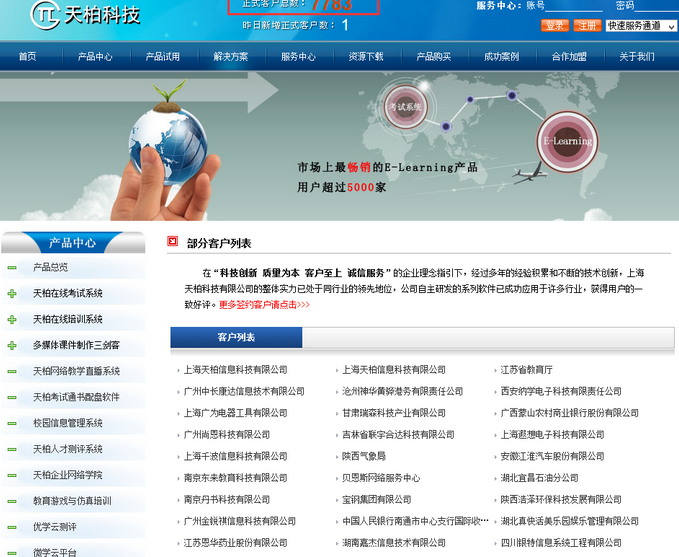Click customer 广州中长康达信息技术有限公司
Screen dimensions: 679x557
tap(244, 392)
